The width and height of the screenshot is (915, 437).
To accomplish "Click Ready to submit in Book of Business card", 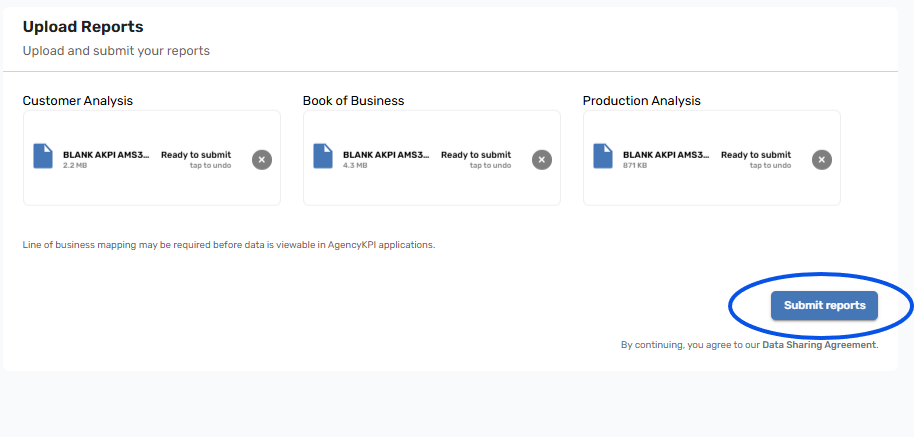I will [x=476, y=155].
